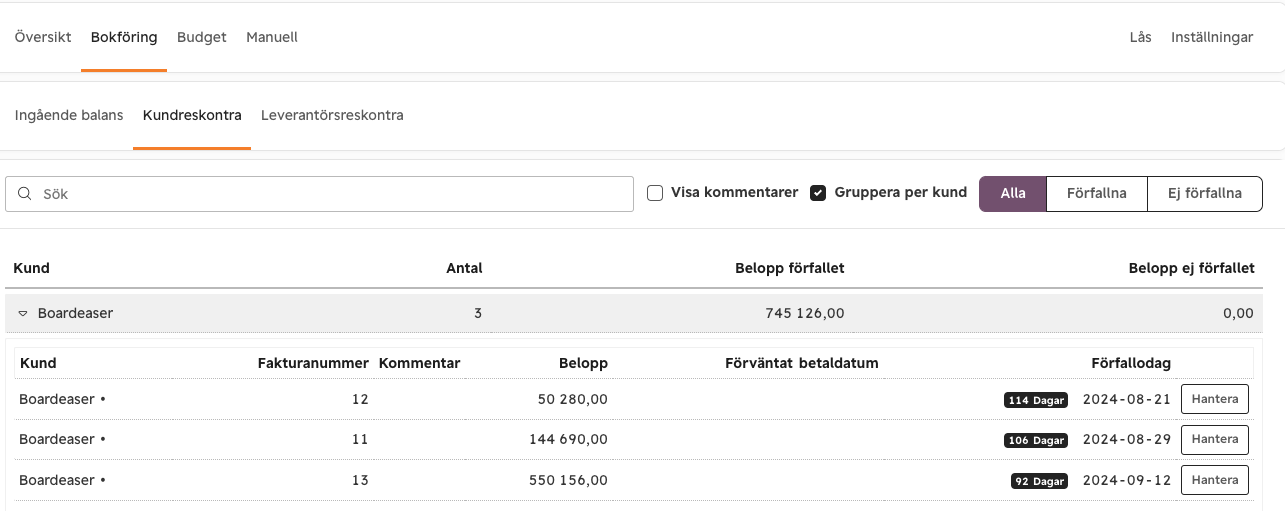Click the 114 Dagar overdue badge
This screenshot has width=1285, height=511.
pyautogui.click(x=1036, y=400)
